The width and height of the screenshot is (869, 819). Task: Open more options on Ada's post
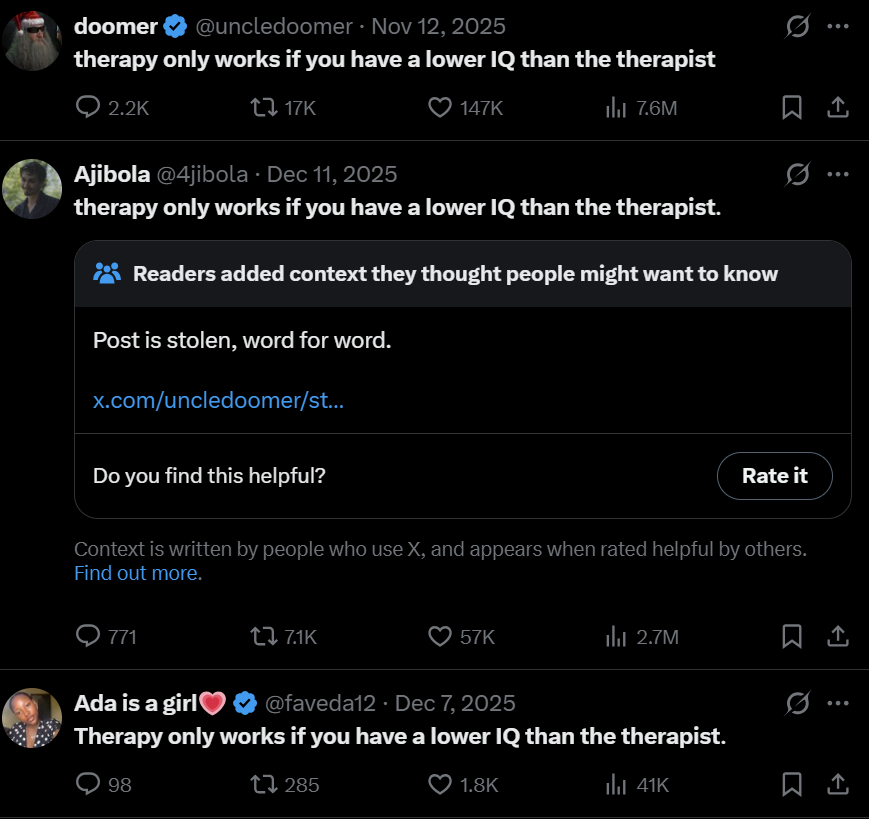coord(838,704)
